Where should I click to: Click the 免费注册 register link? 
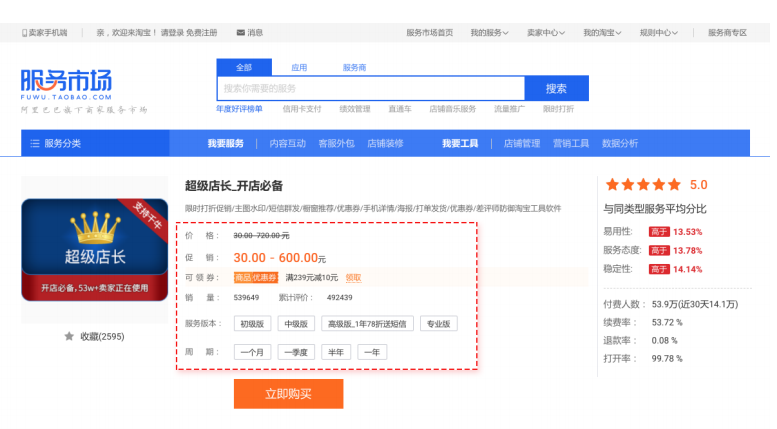click(x=202, y=33)
